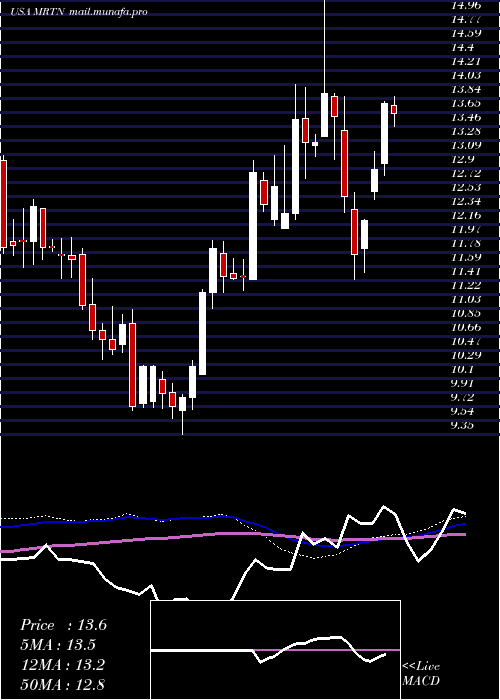Click the 13.65 price axis label
The height and width of the screenshot is (700, 500).
coord(466,103)
